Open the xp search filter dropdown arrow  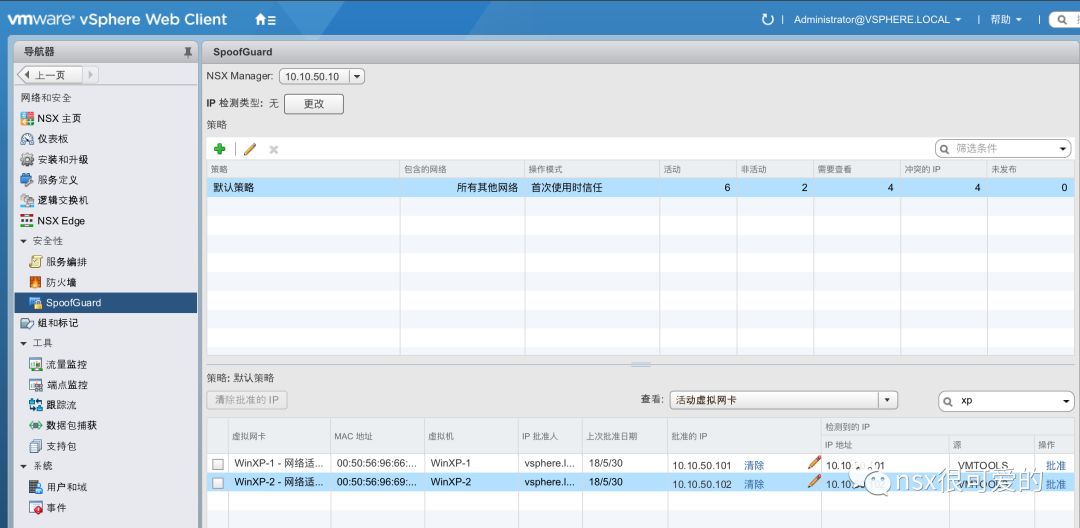pos(1066,401)
